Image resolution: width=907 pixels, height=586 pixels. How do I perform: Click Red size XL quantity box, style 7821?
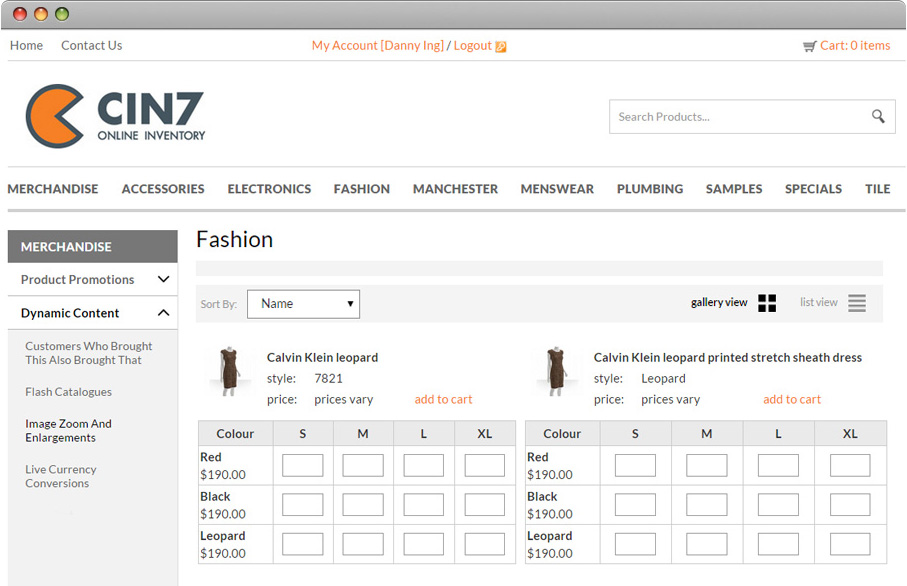click(485, 465)
